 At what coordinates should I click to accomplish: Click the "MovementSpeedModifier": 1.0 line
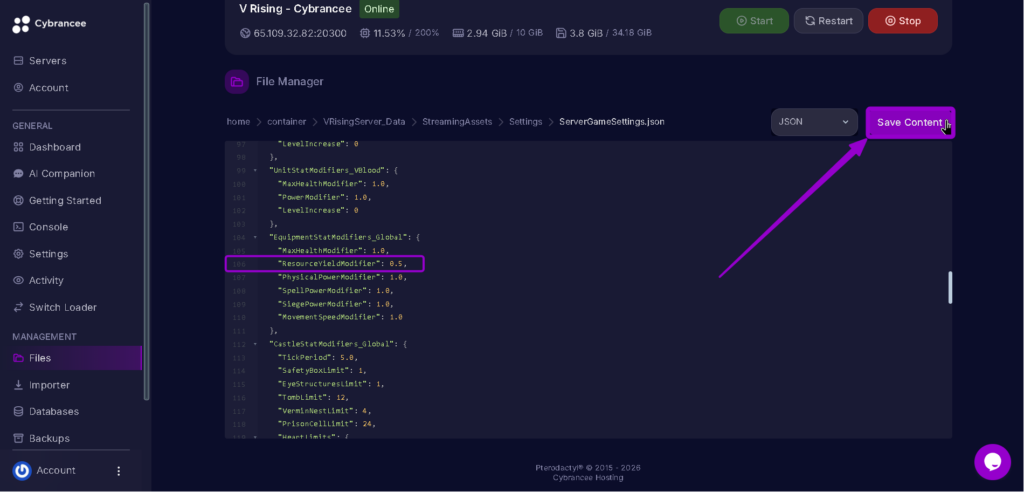[x=340, y=317]
